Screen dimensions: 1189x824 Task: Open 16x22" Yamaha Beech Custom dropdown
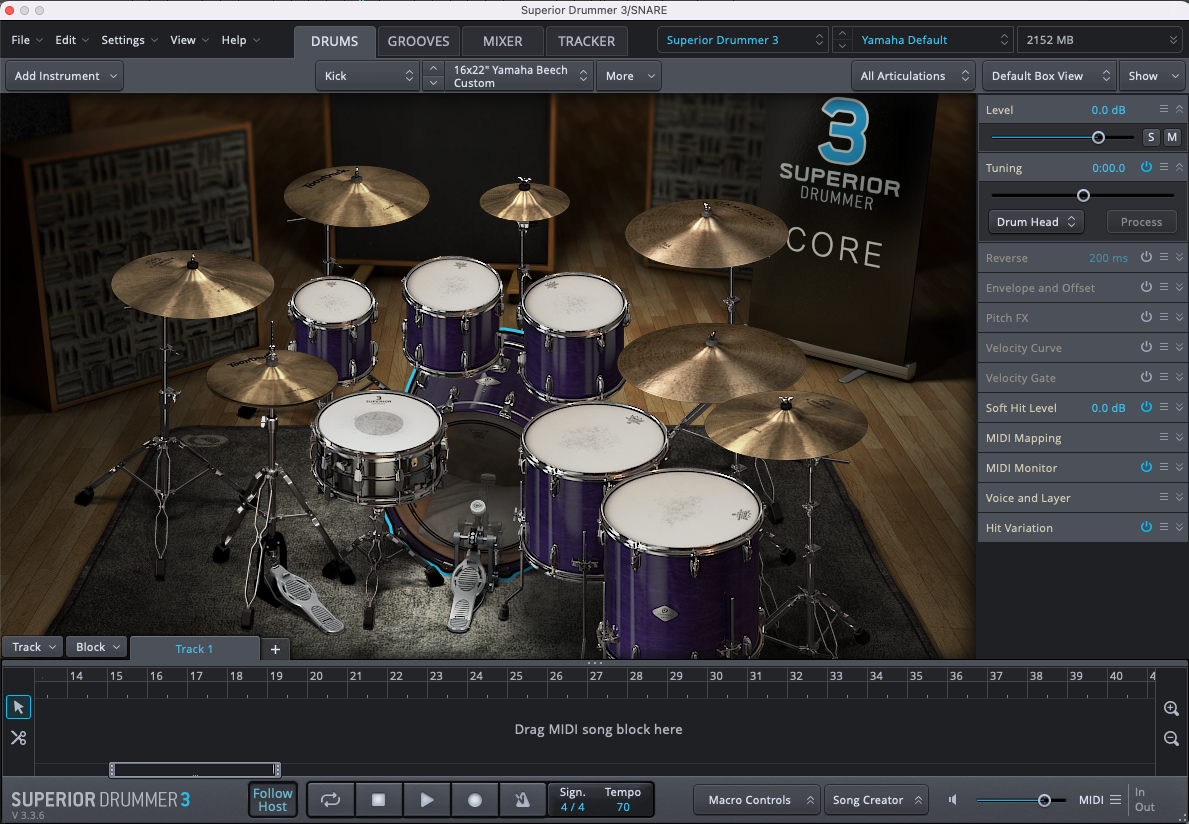(518, 76)
